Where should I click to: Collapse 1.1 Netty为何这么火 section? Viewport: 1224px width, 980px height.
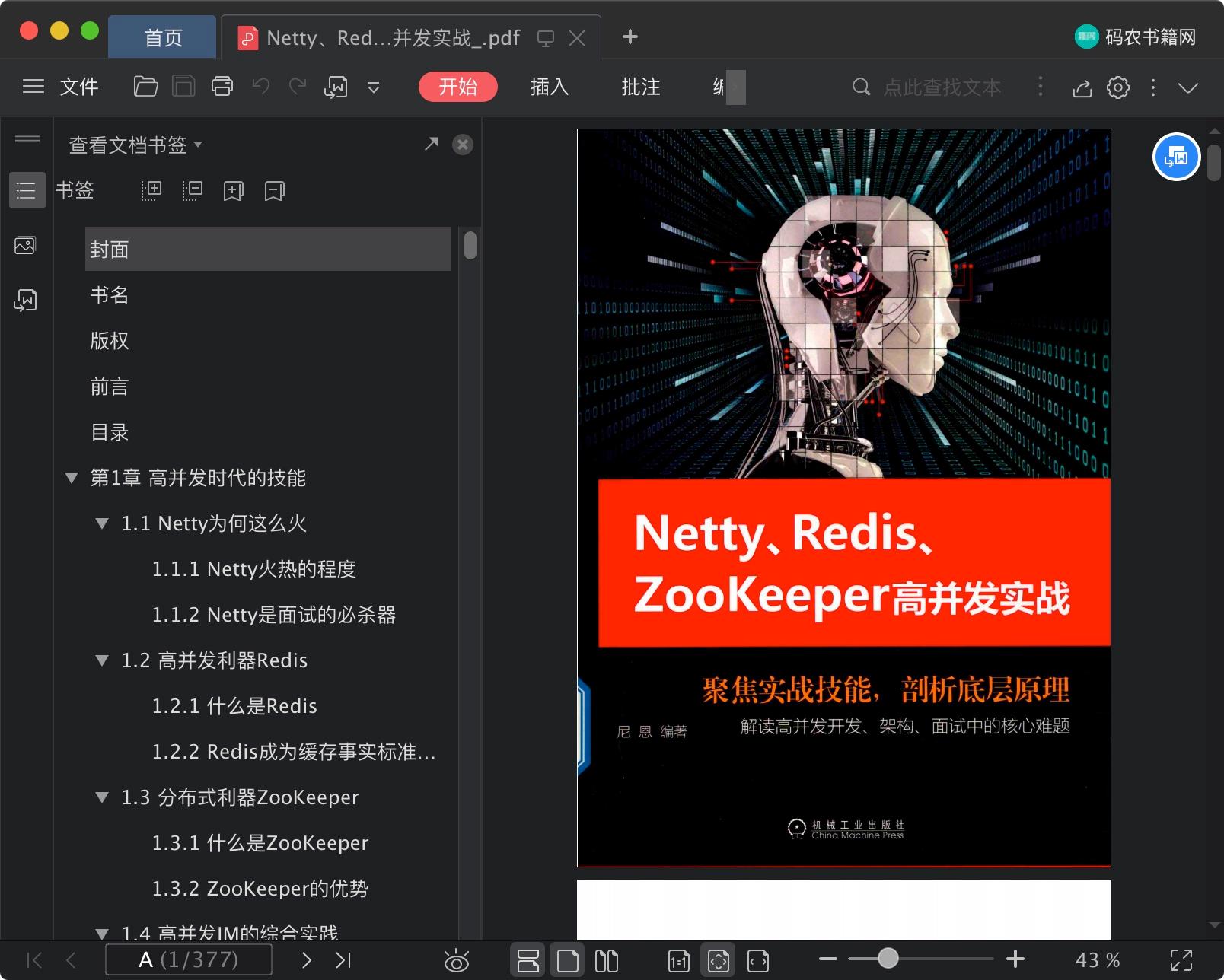pos(102,523)
